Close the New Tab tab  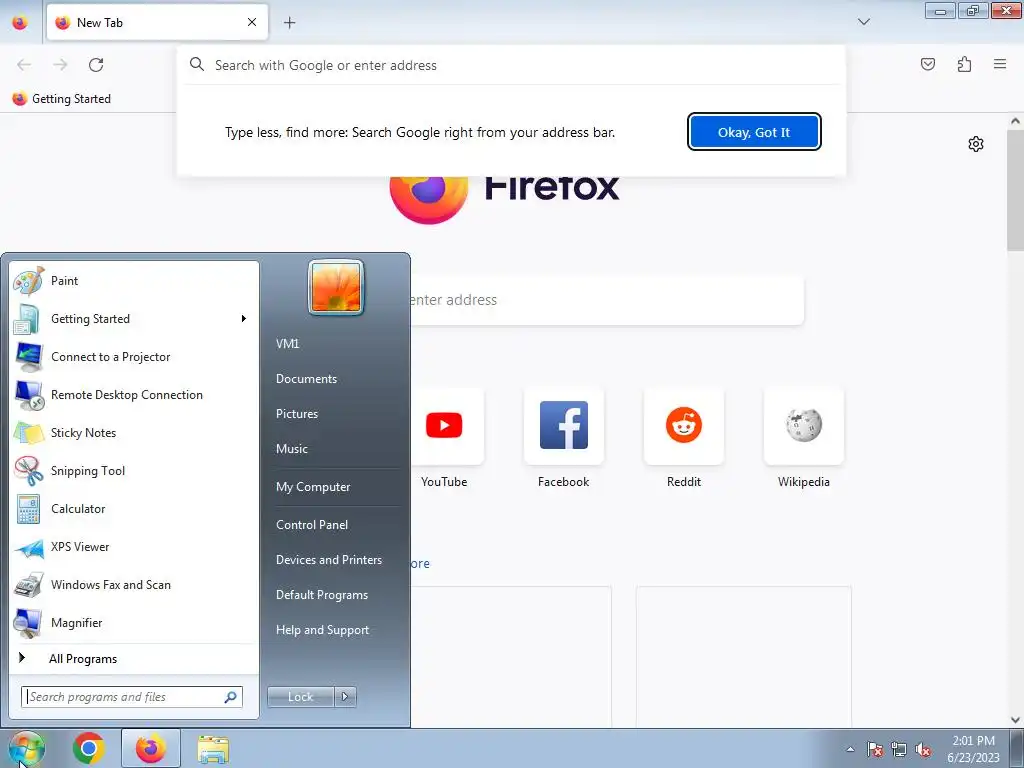(252, 22)
